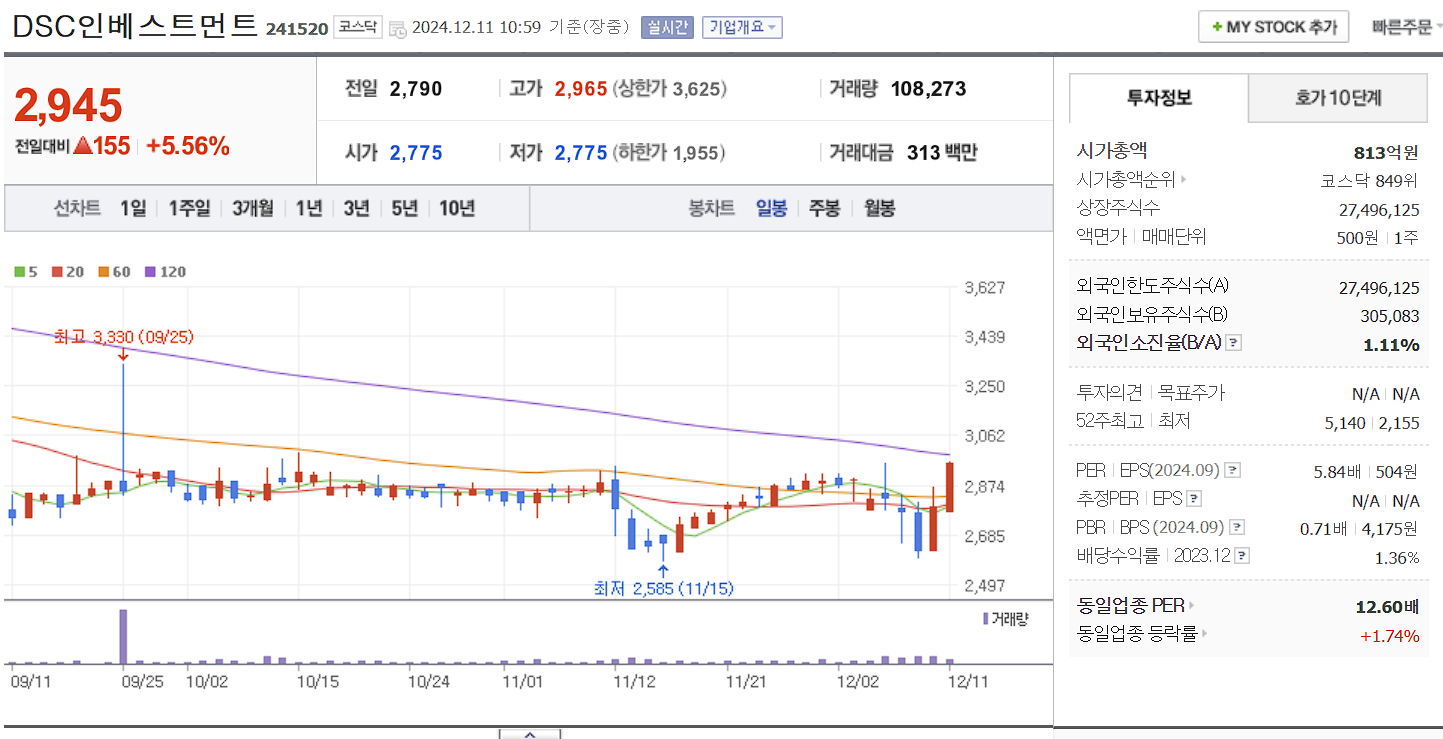Viewport: 1443px width, 739px height.
Task: Click the collapse chevron below the chart area
Action: pyautogui.click(x=529, y=733)
